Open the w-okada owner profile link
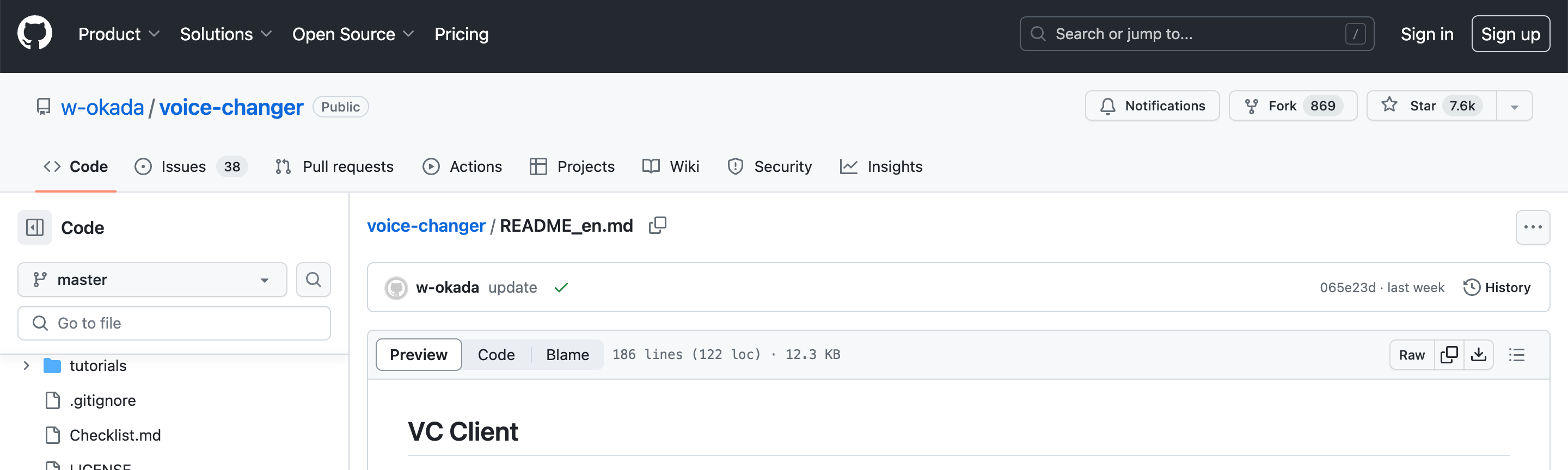The image size is (1568, 470). [x=102, y=107]
